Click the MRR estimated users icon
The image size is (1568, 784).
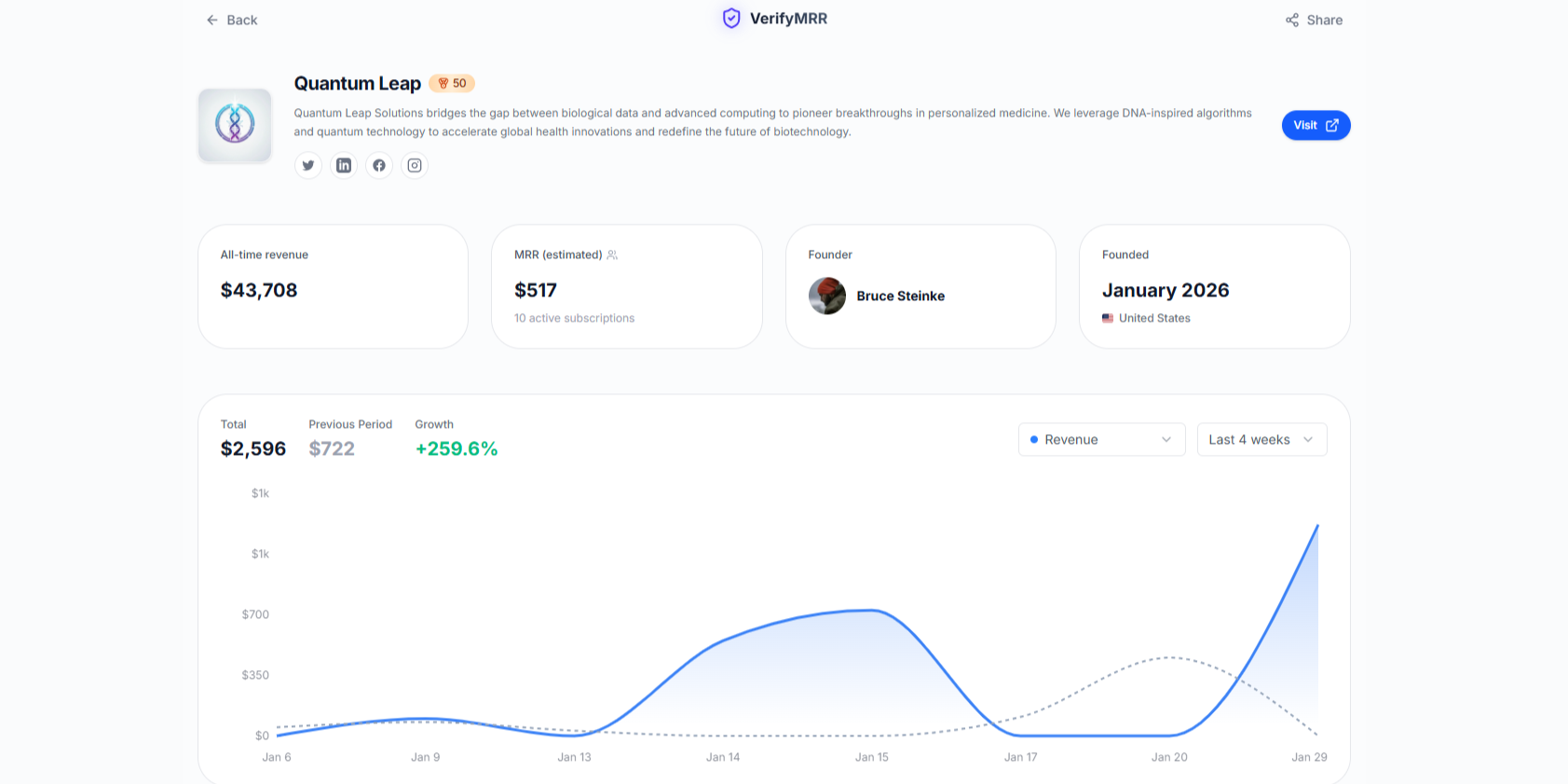(x=612, y=254)
